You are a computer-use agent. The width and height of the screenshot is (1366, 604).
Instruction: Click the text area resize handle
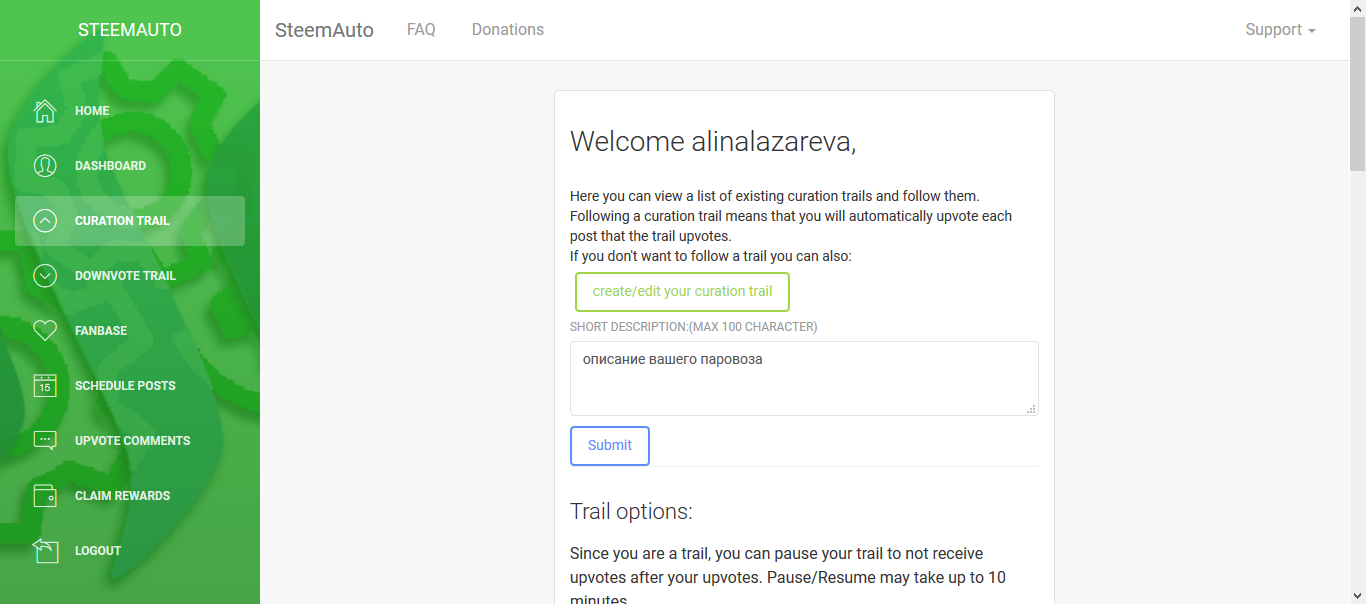tap(1031, 408)
